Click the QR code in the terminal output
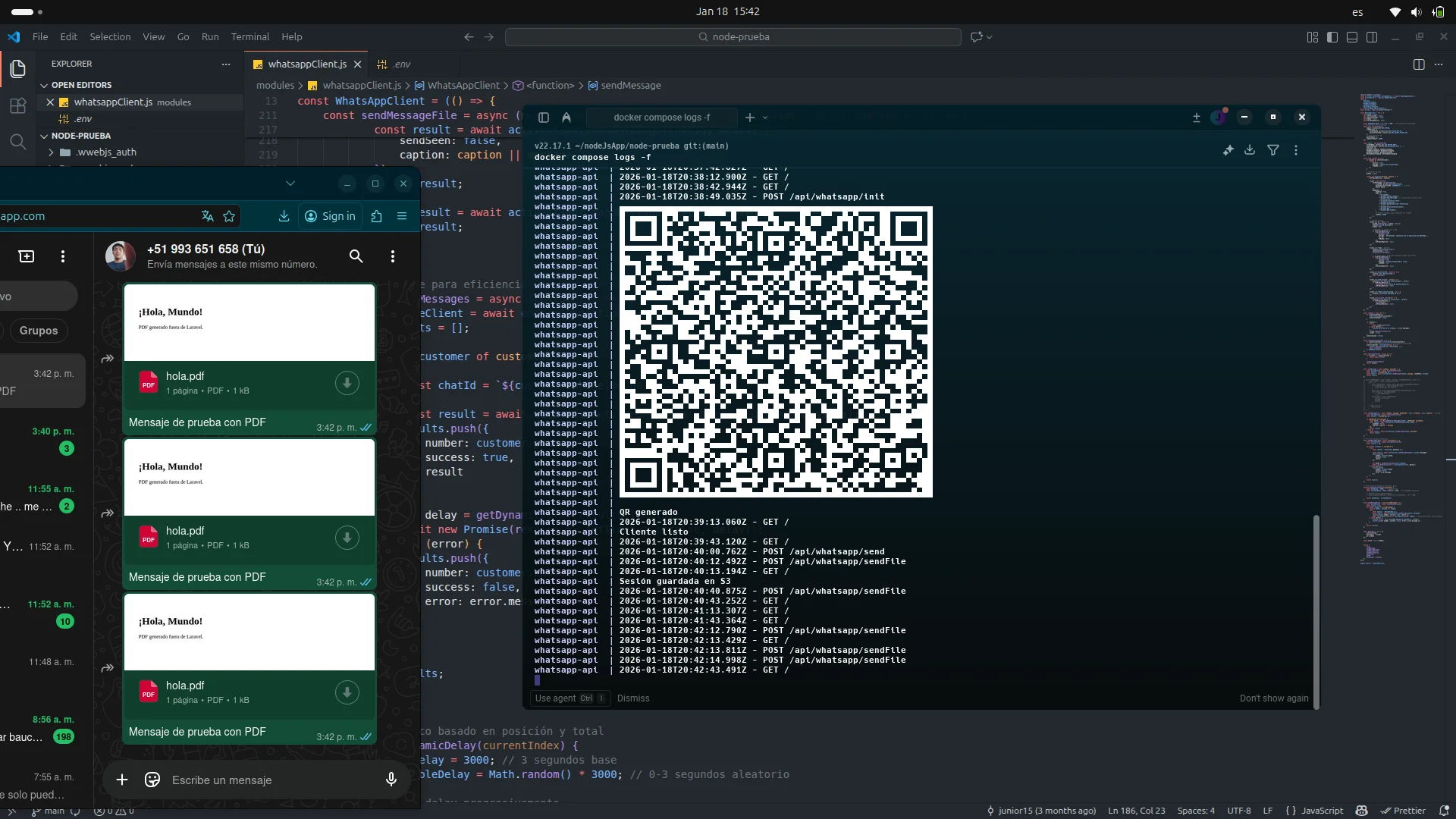 [776, 352]
